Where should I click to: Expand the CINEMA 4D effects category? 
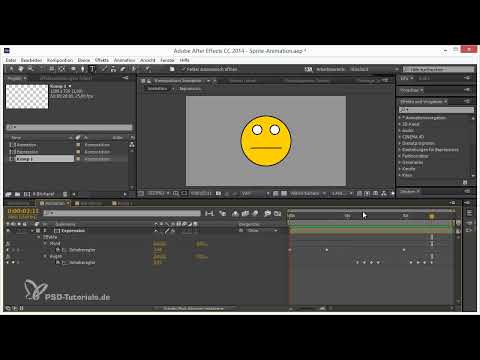tap(400, 137)
